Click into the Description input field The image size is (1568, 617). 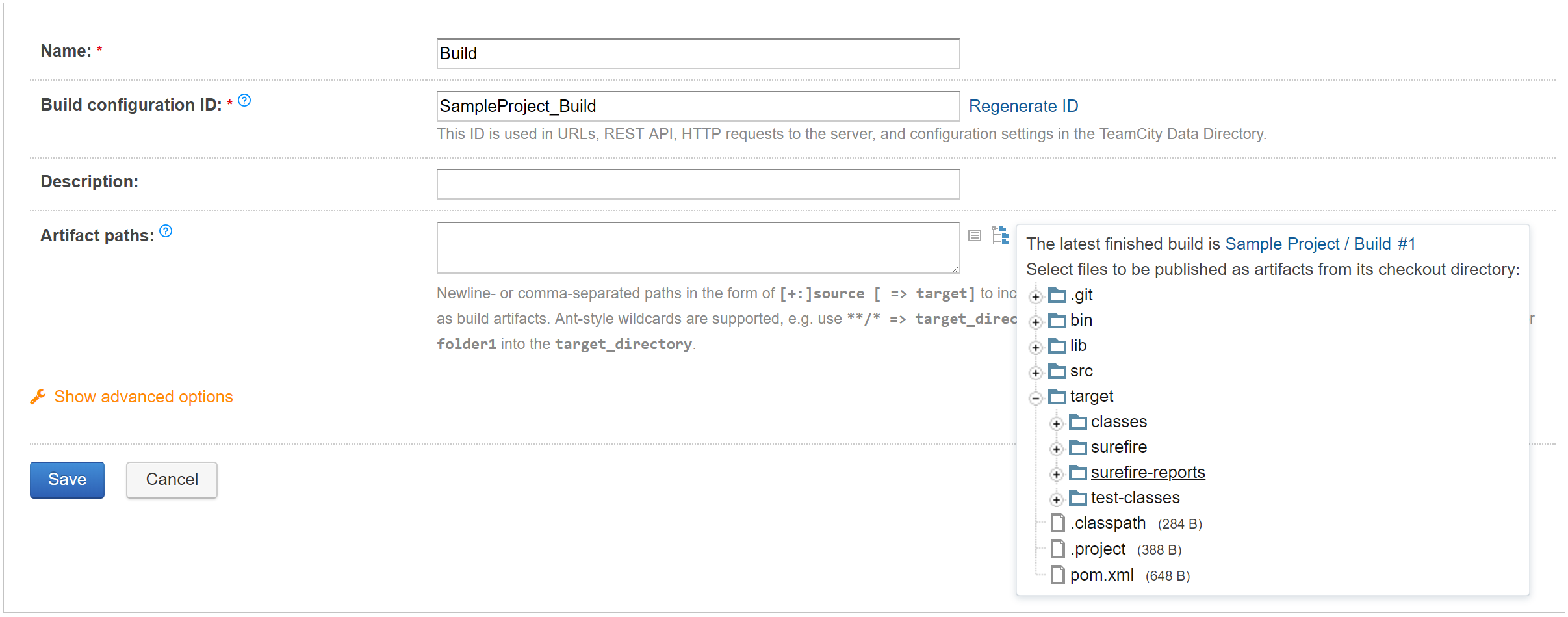[698, 184]
